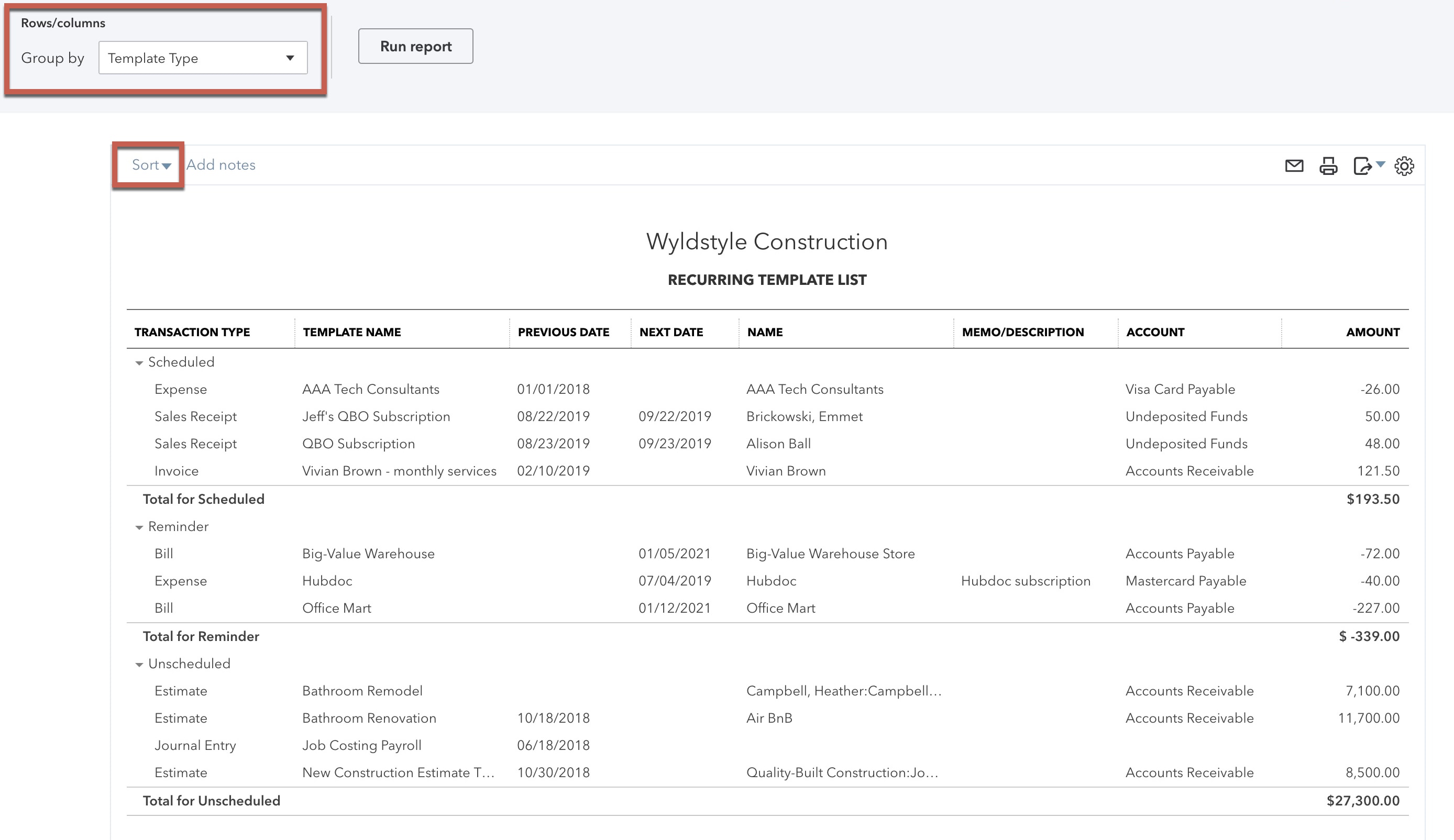Click the email report envelope icon
The image size is (1454, 840).
click(x=1294, y=166)
